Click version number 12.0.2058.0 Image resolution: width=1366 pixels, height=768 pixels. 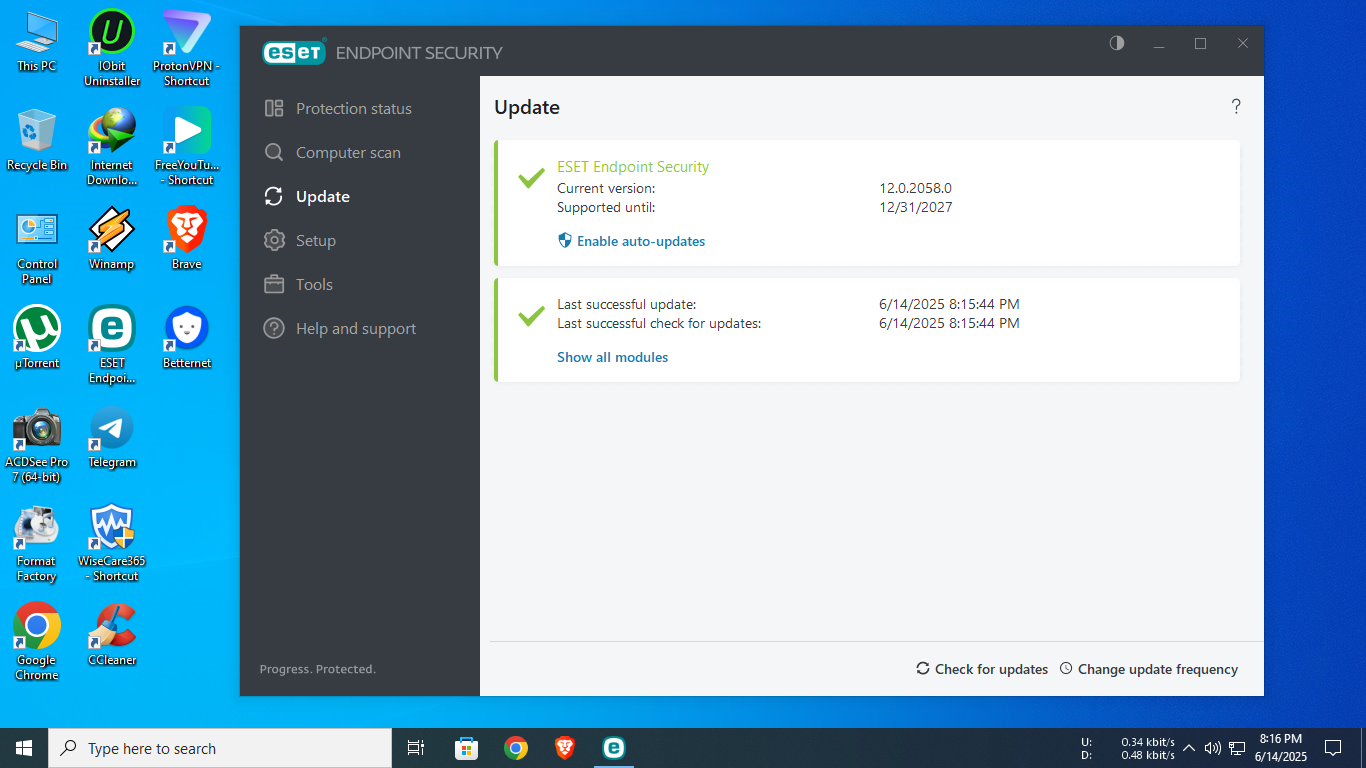point(915,188)
